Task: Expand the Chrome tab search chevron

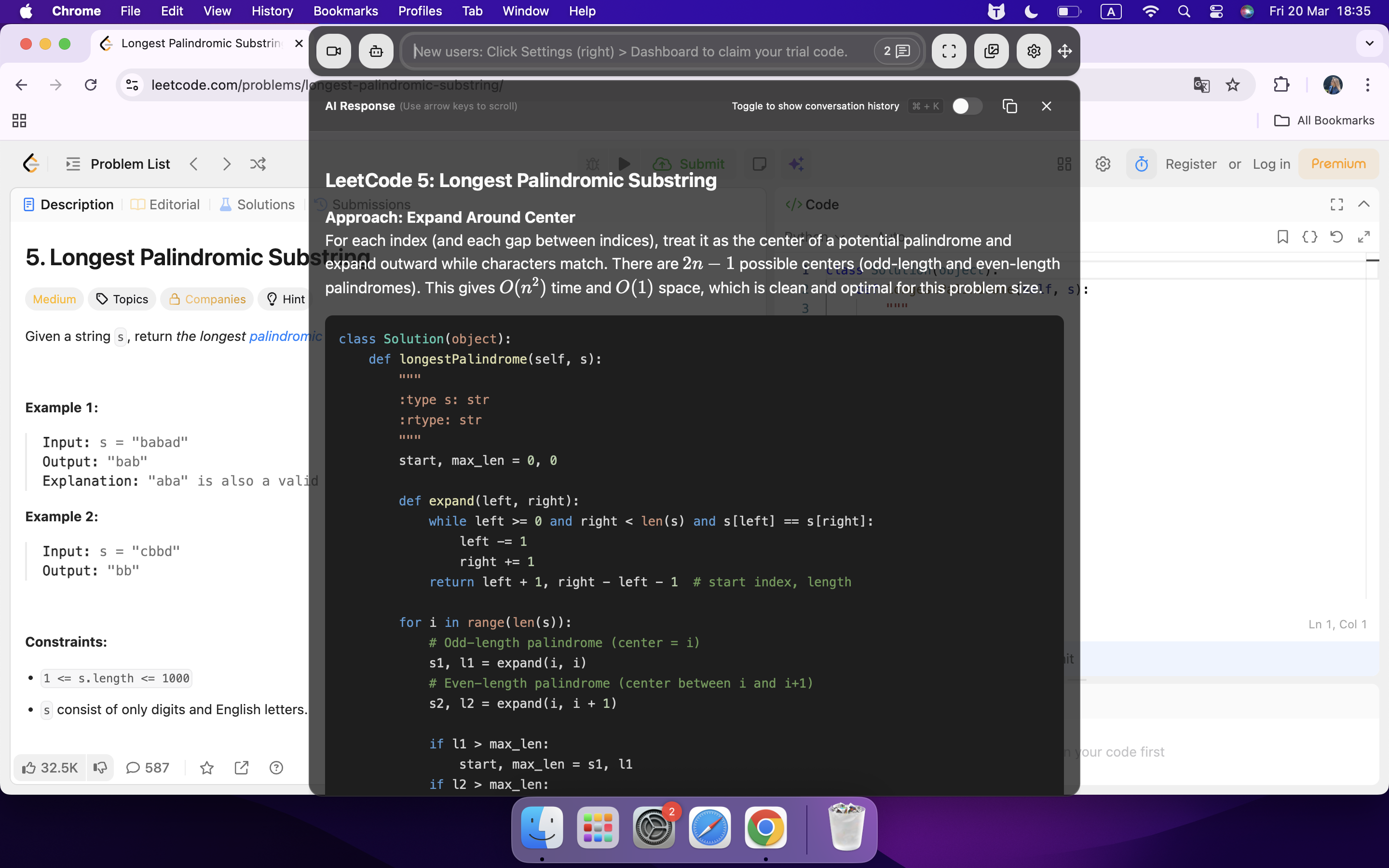Action: point(1370,43)
